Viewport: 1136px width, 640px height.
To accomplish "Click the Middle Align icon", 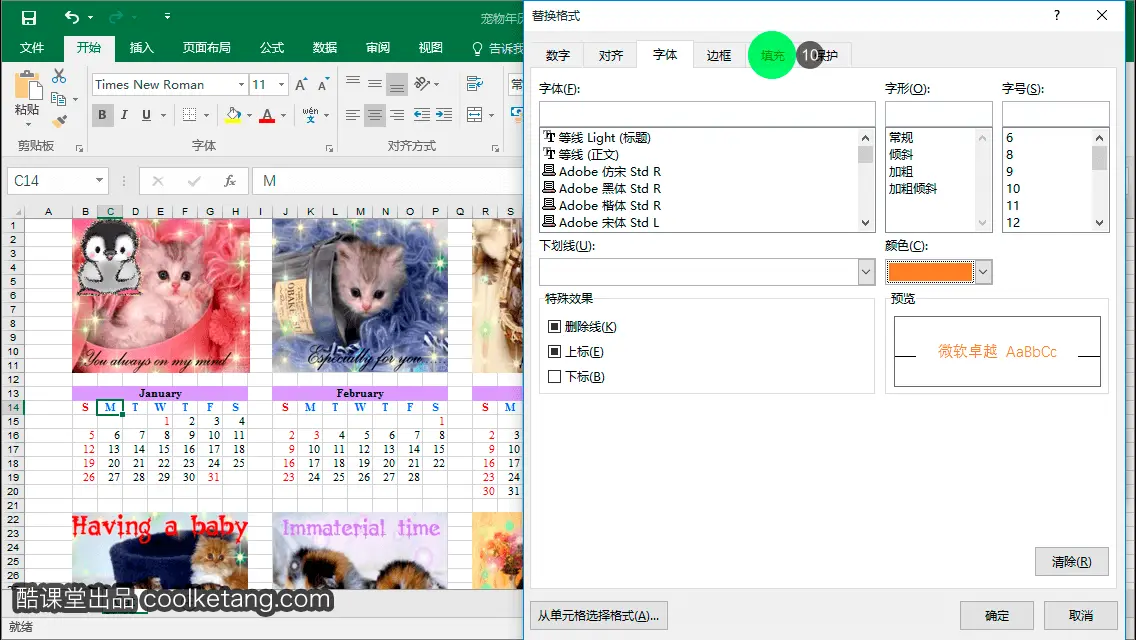I will click(375, 85).
